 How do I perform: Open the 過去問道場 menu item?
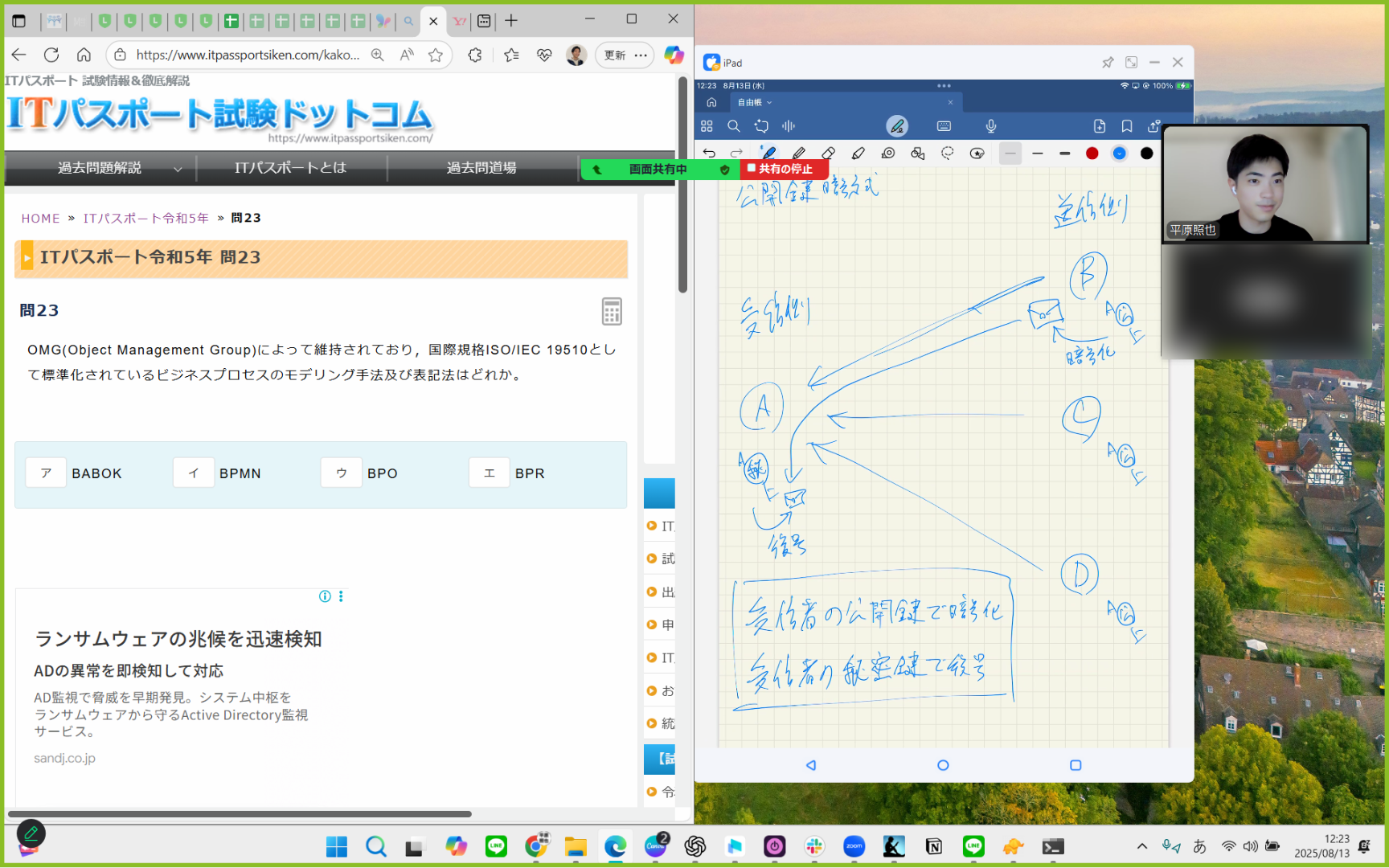click(481, 168)
